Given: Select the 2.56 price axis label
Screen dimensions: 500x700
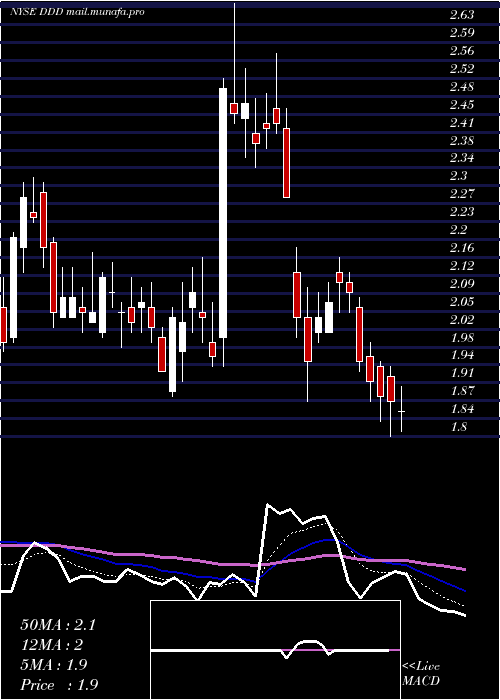Looking at the screenshot, I should point(462,51).
